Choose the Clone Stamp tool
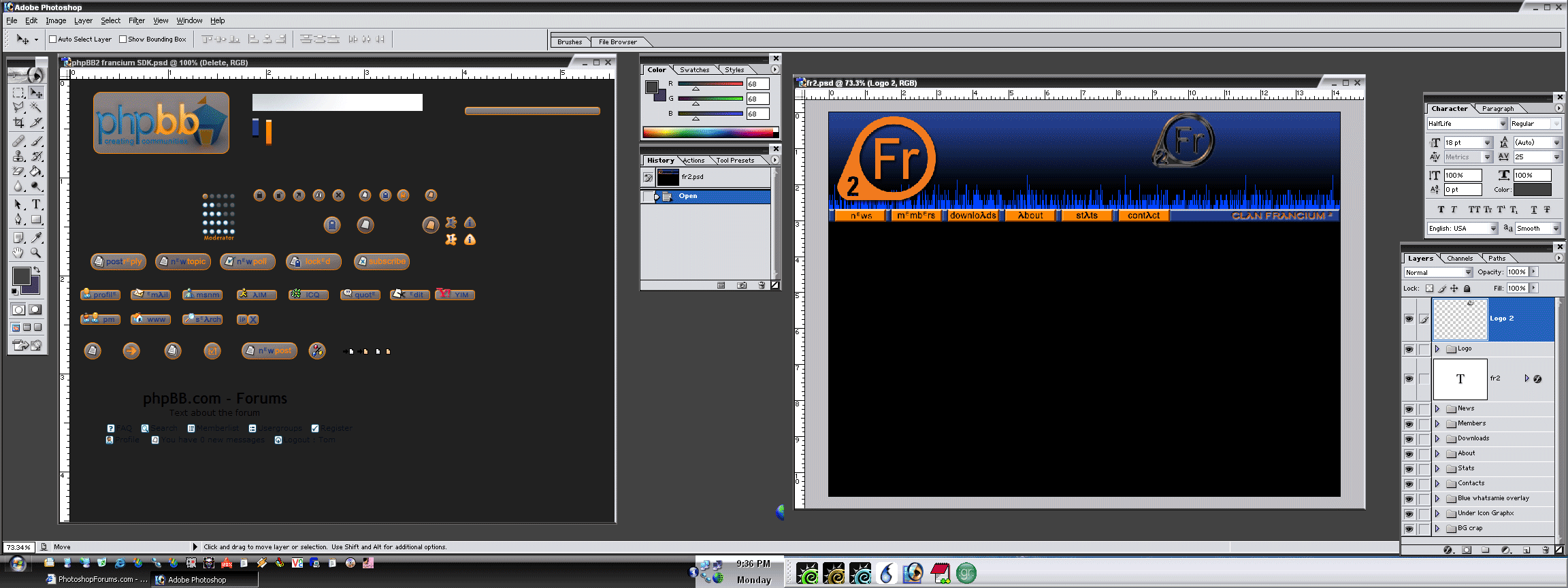 pyautogui.click(x=18, y=156)
